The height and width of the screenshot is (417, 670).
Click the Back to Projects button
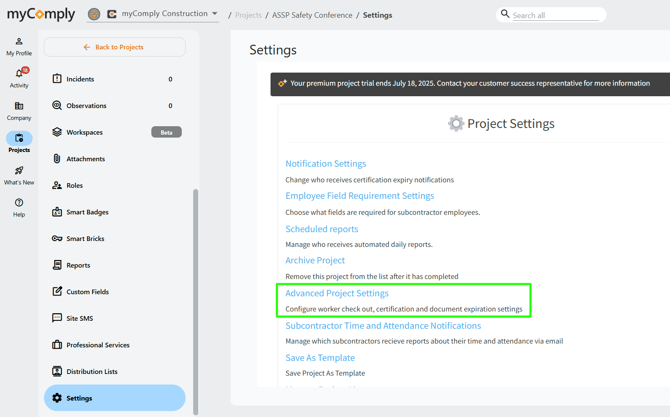[114, 47]
